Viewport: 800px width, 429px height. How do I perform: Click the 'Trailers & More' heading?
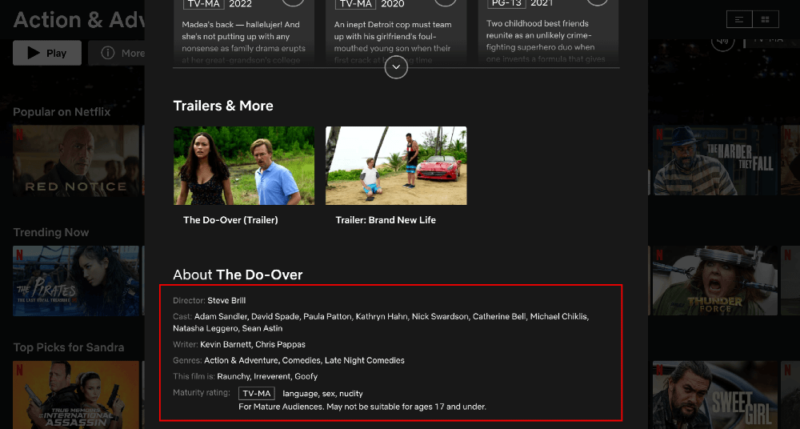223,106
